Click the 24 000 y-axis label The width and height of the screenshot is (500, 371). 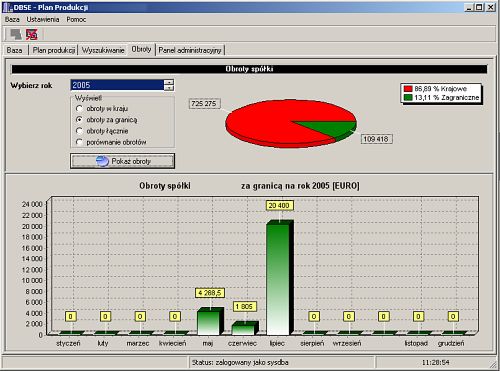tap(32, 204)
